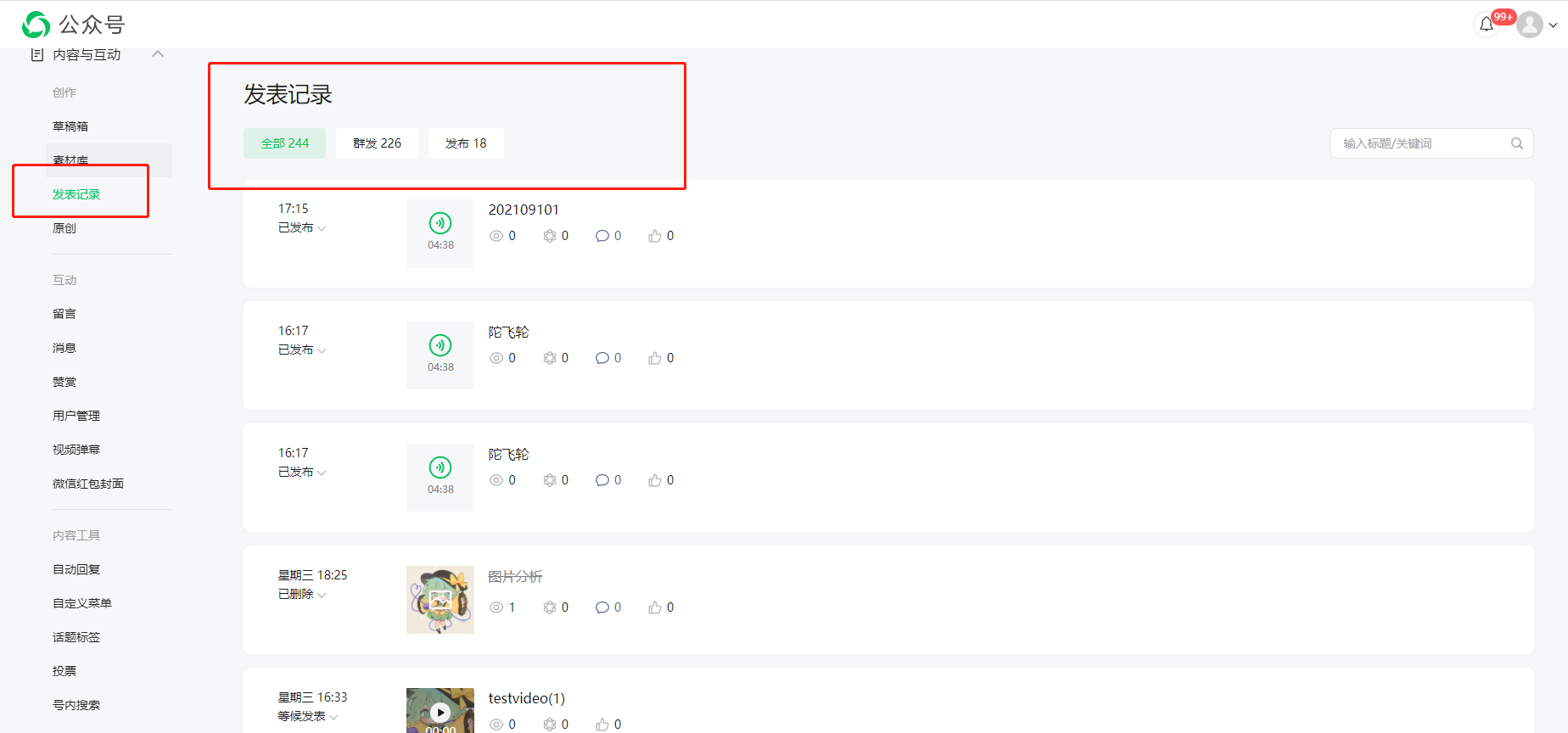Screen dimensions: 1568x733
Task: Open the notification bell icon
Action: tap(1487, 25)
